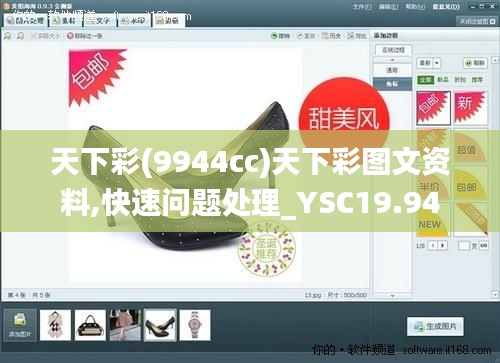The height and width of the screenshot is (363, 500).
Task: Click the green undo (撤销) icon
Action: pos(274,36)
